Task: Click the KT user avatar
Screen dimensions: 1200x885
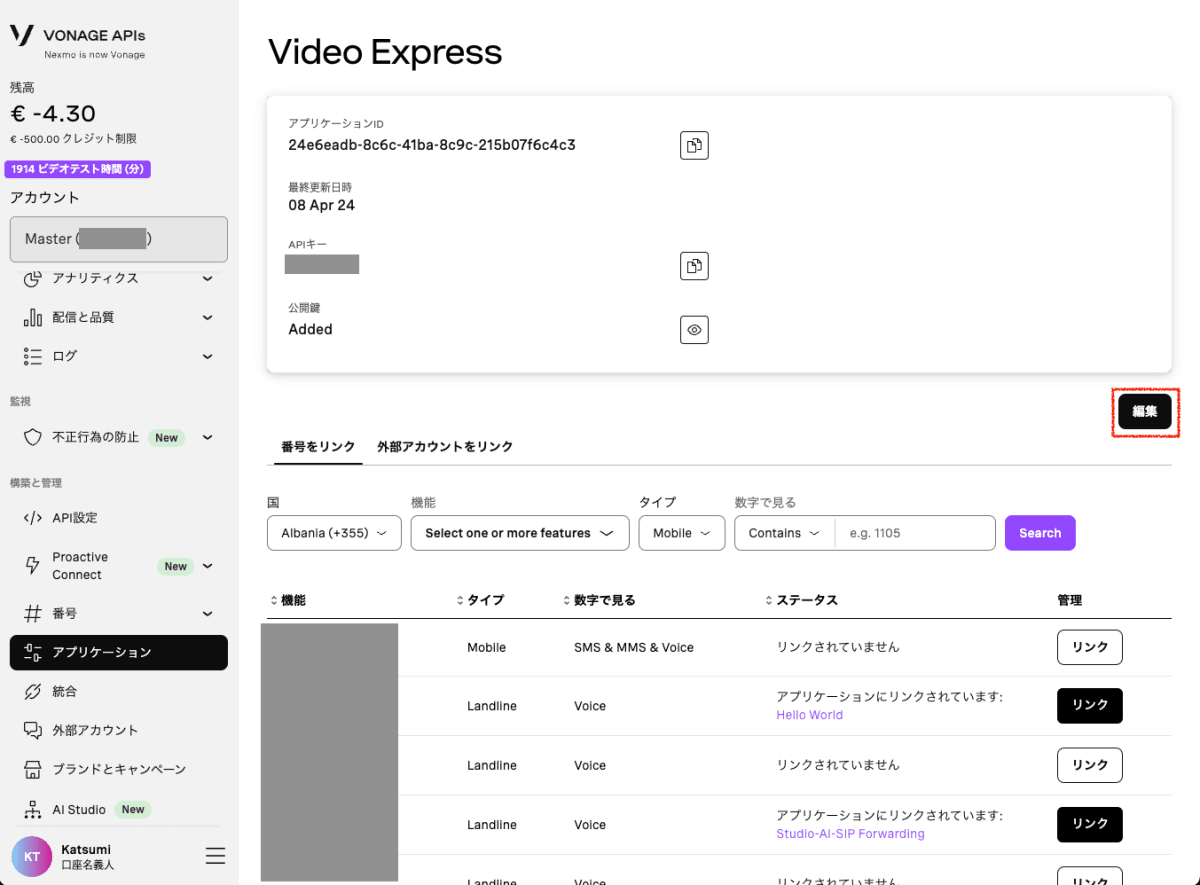Action: 32,856
